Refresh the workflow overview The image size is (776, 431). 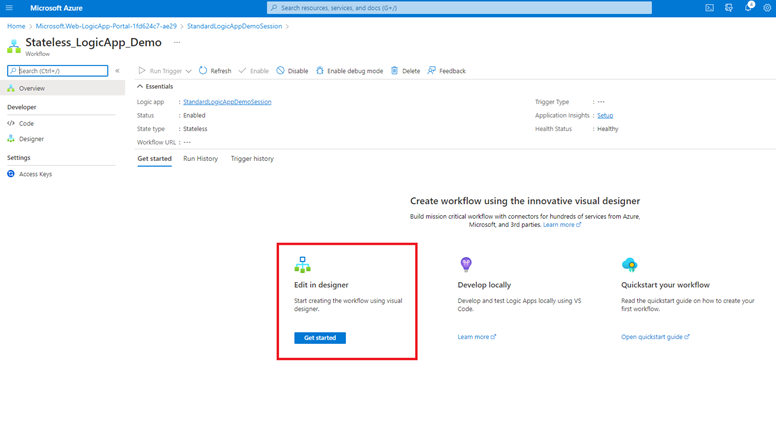[x=215, y=71]
